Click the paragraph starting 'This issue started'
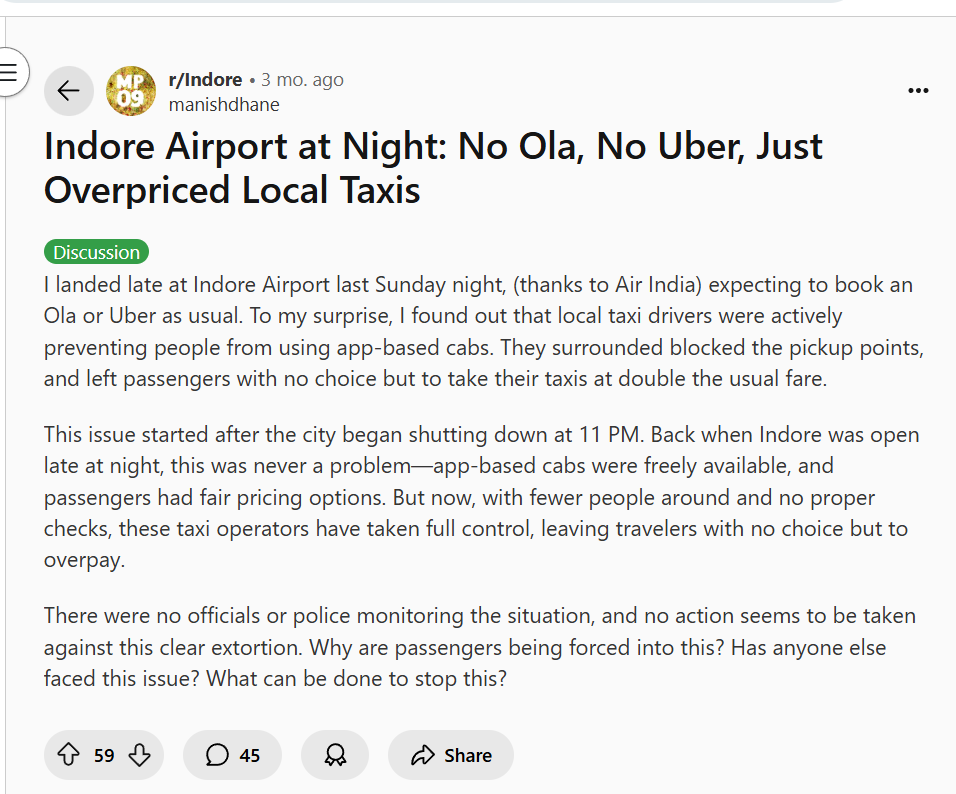This screenshot has width=956, height=794. [478, 497]
